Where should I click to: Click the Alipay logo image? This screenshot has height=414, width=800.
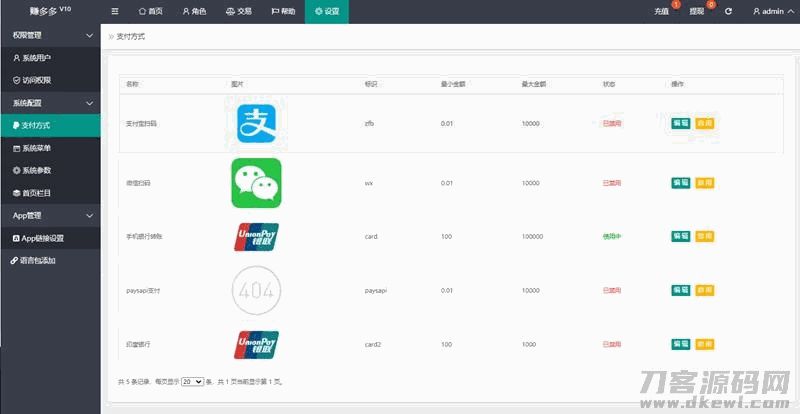click(256, 123)
